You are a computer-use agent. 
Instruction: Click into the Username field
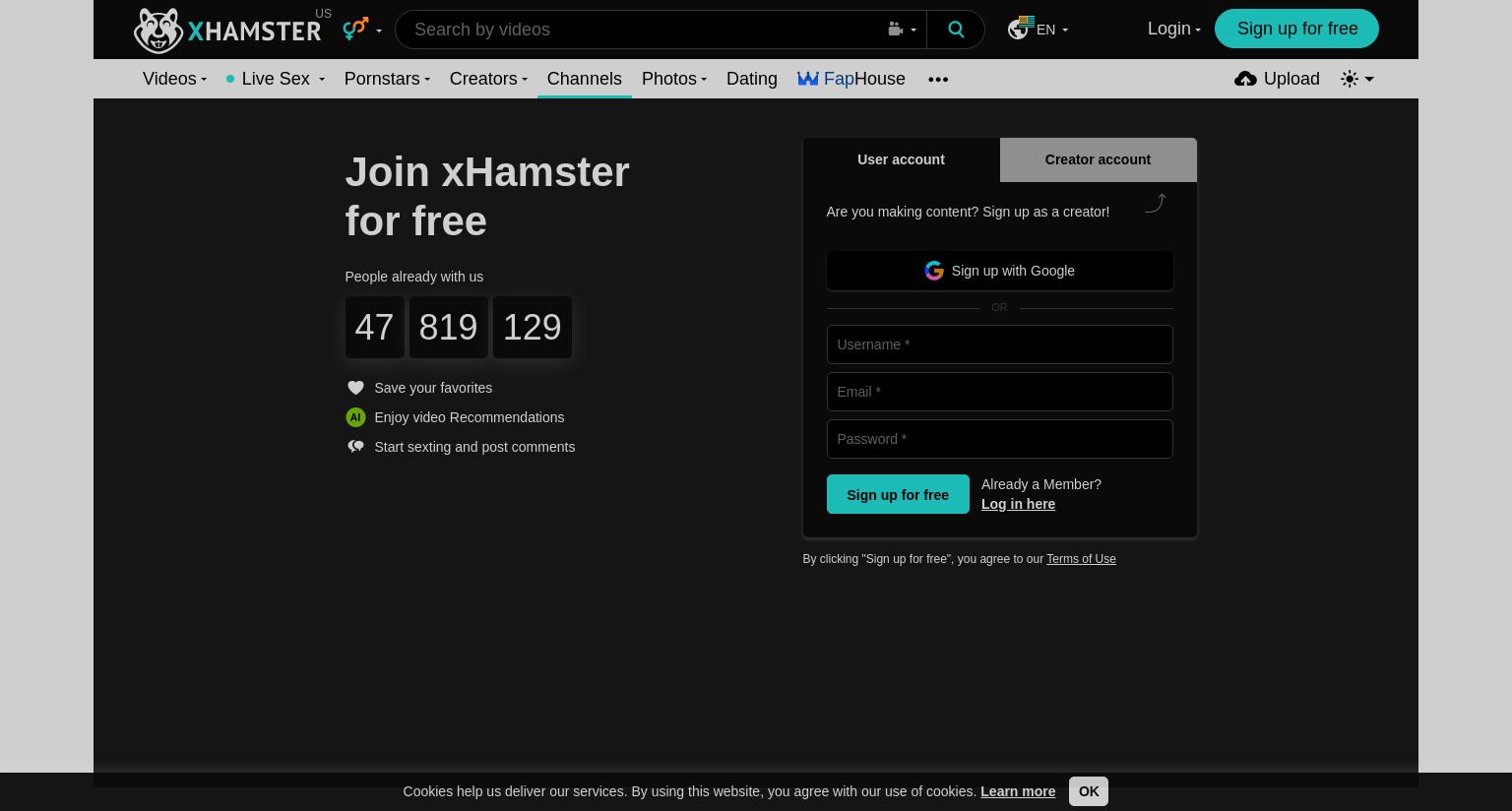click(999, 344)
